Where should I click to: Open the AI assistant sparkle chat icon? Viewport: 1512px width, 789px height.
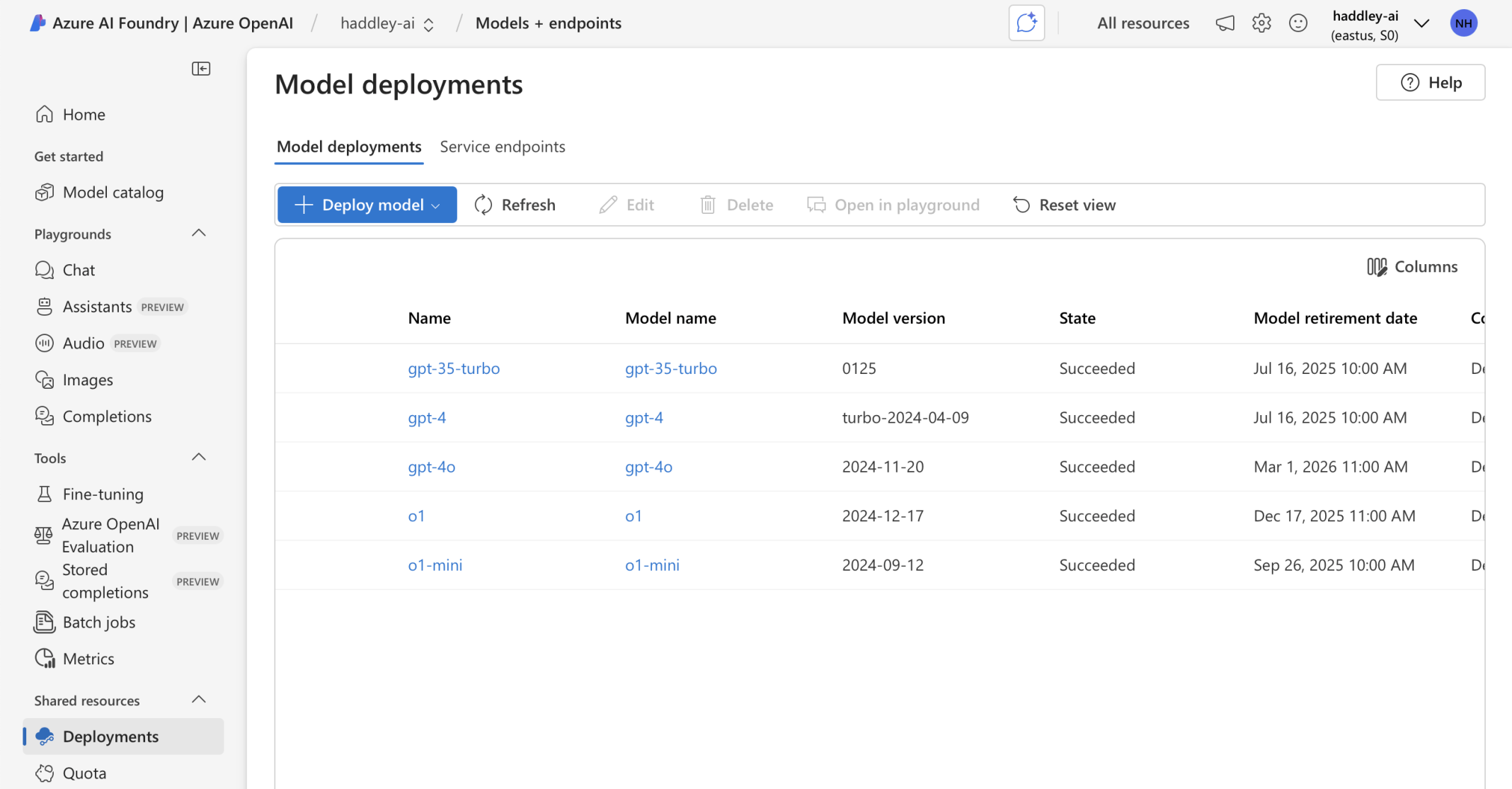[x=1026, y=23]
